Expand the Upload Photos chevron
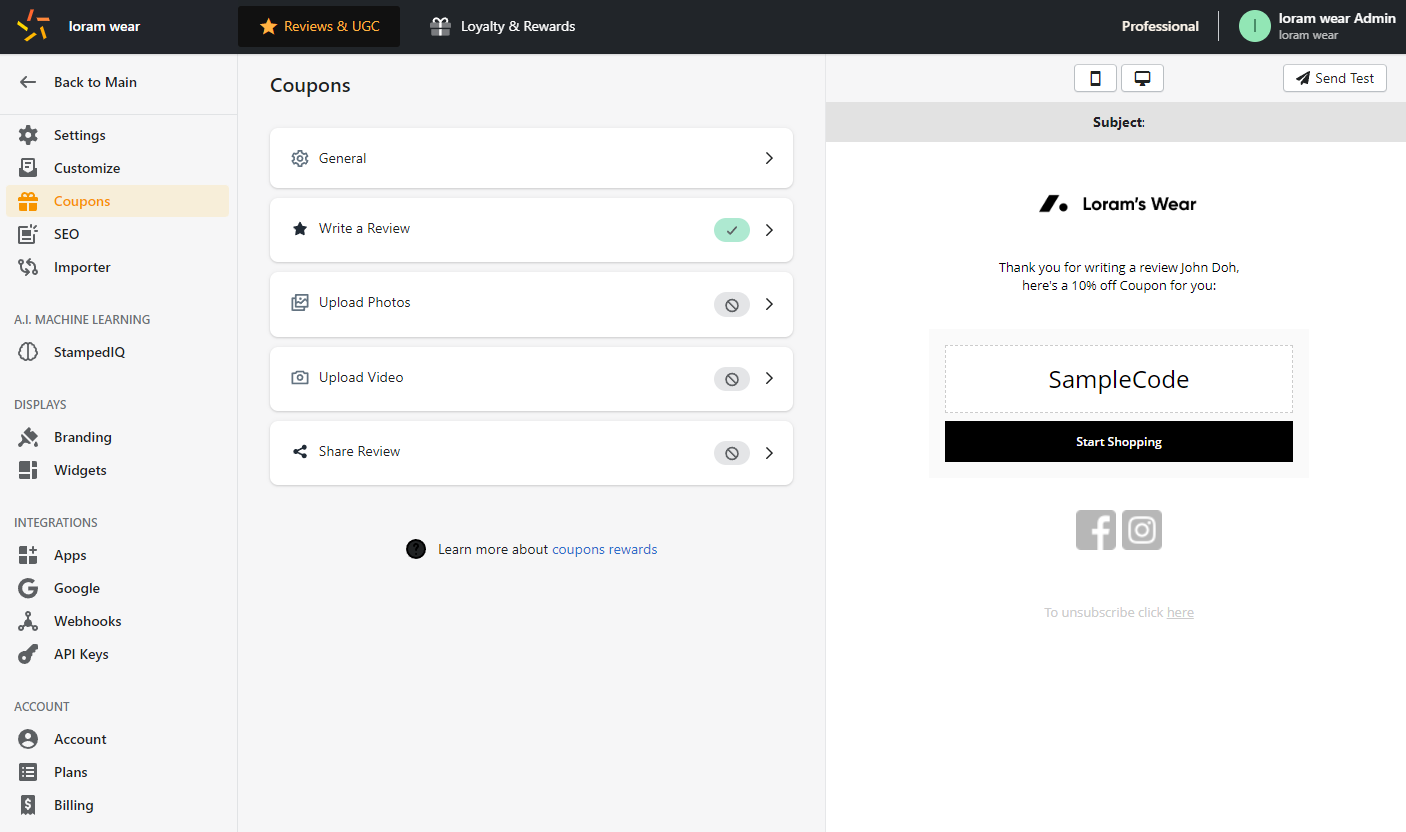The image size is (1406, 832). coord(769,304)
